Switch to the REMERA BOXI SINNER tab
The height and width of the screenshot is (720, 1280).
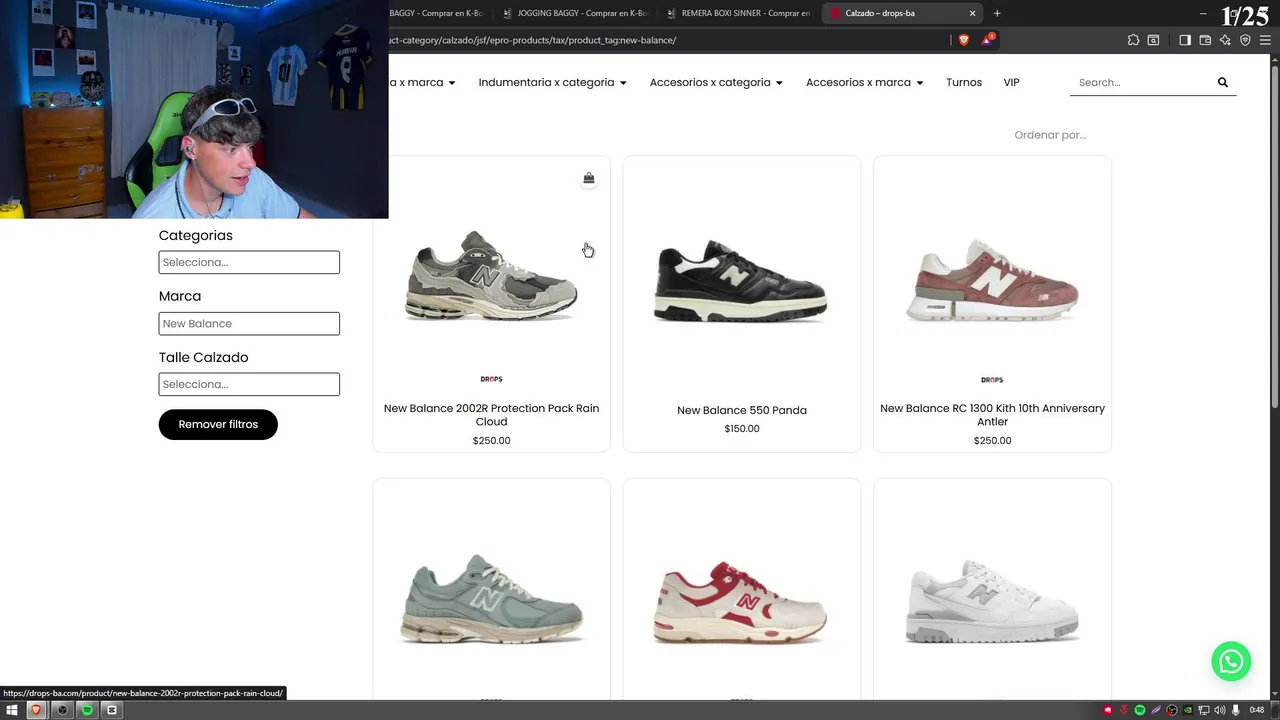coord(740,13)
